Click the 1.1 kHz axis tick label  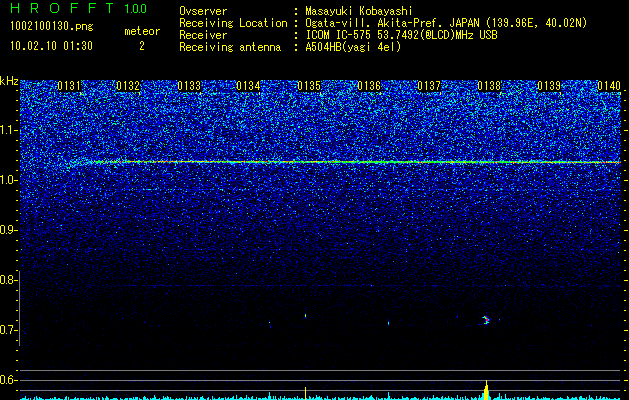click(8, 130)
